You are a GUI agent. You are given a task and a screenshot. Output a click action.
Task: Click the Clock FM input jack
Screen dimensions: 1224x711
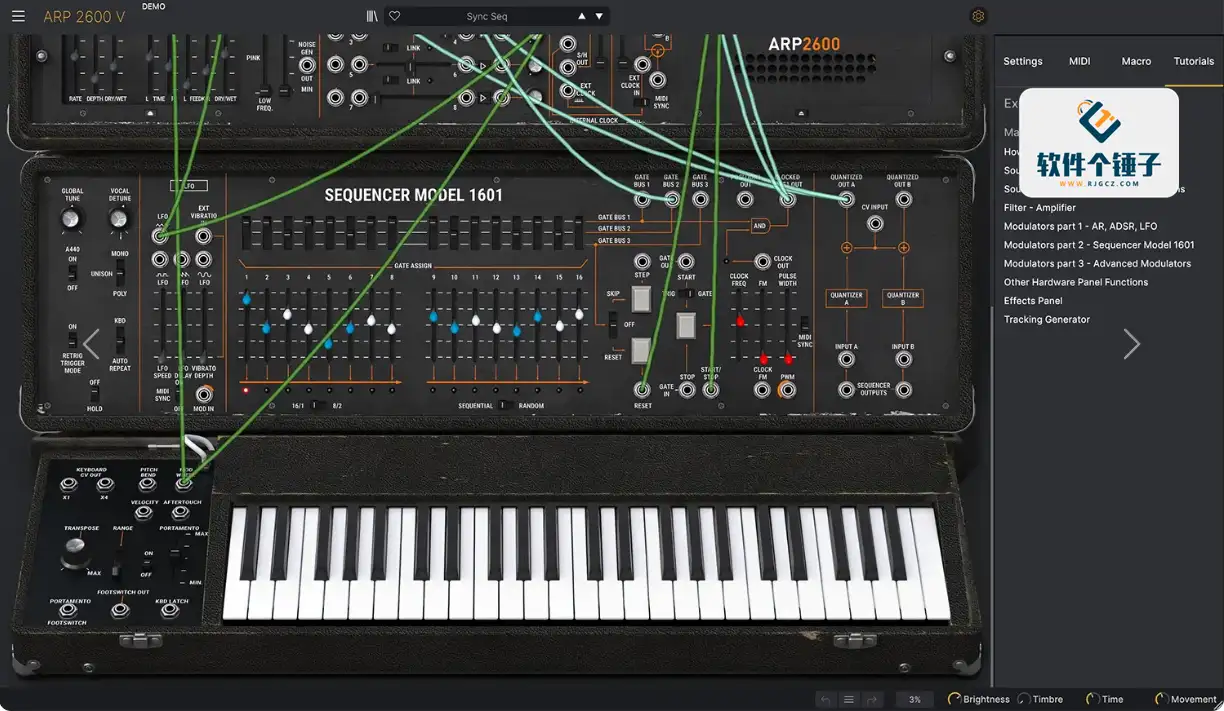763,390
